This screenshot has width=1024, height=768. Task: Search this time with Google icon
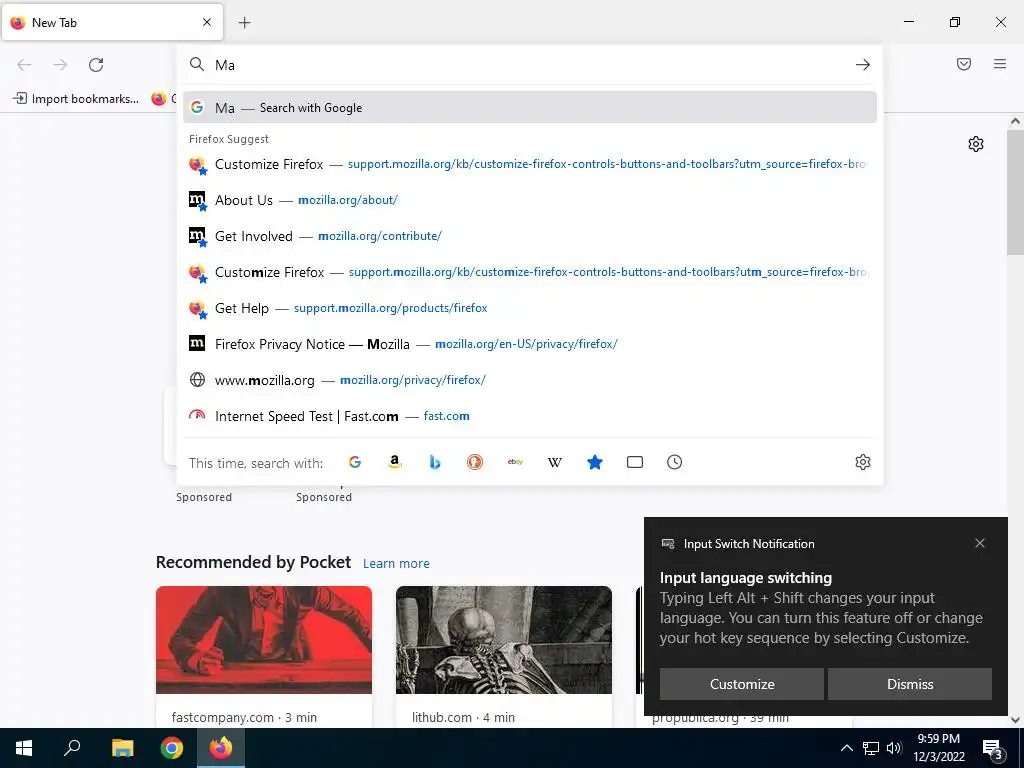355,462
